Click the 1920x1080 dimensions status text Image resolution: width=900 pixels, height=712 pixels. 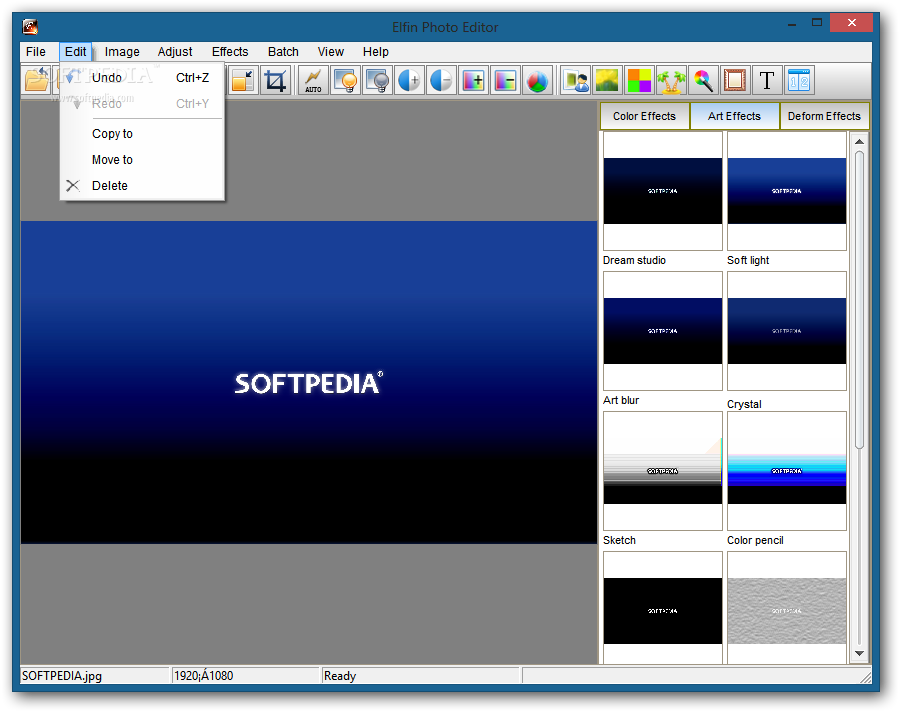click(x=204, y=676)
